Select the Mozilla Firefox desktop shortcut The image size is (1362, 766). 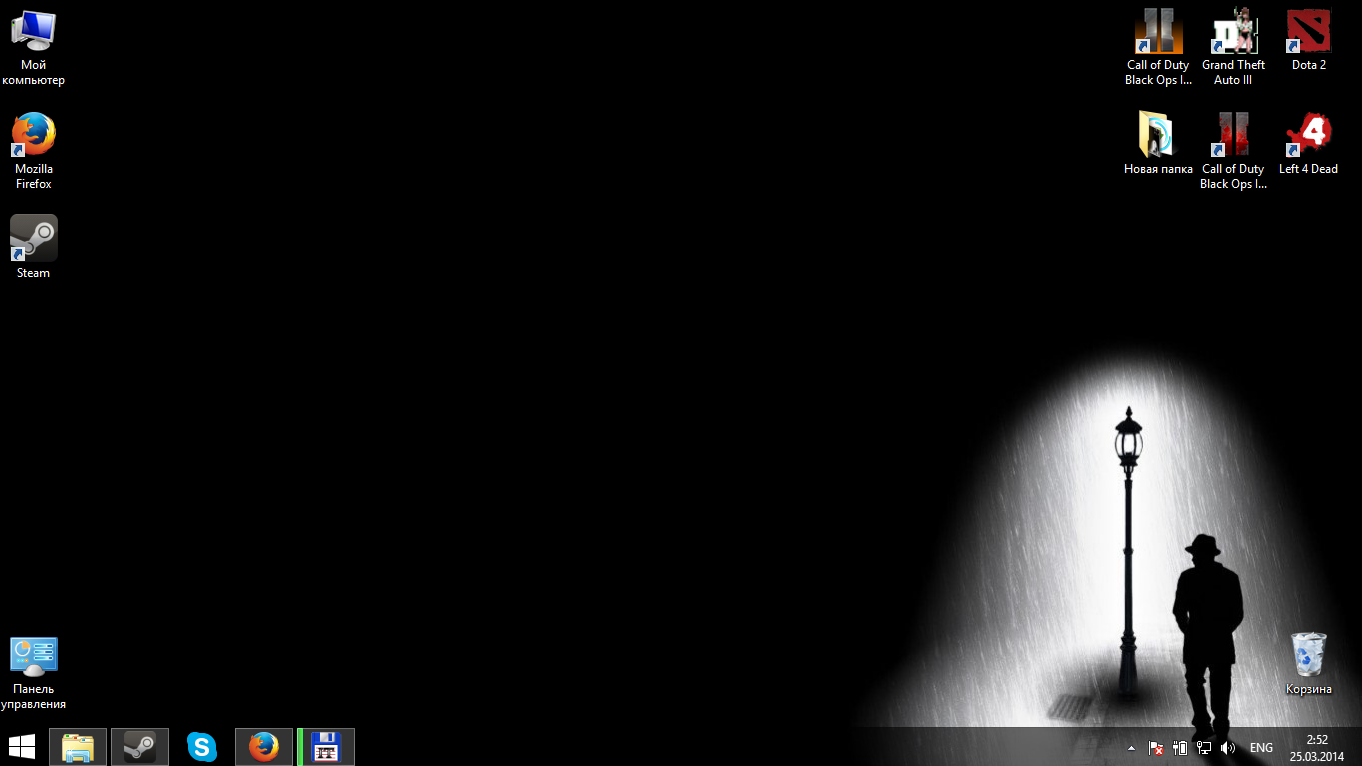pyautogui.click(x=33, y=151)
